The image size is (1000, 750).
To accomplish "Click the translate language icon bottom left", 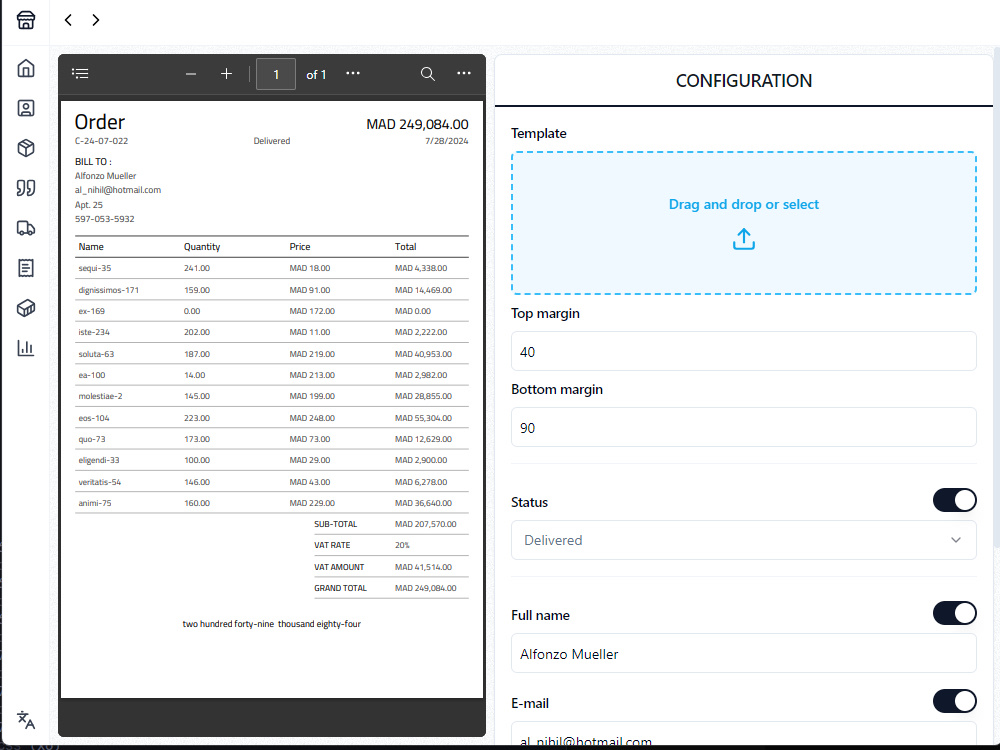I will tap(25, 719).
